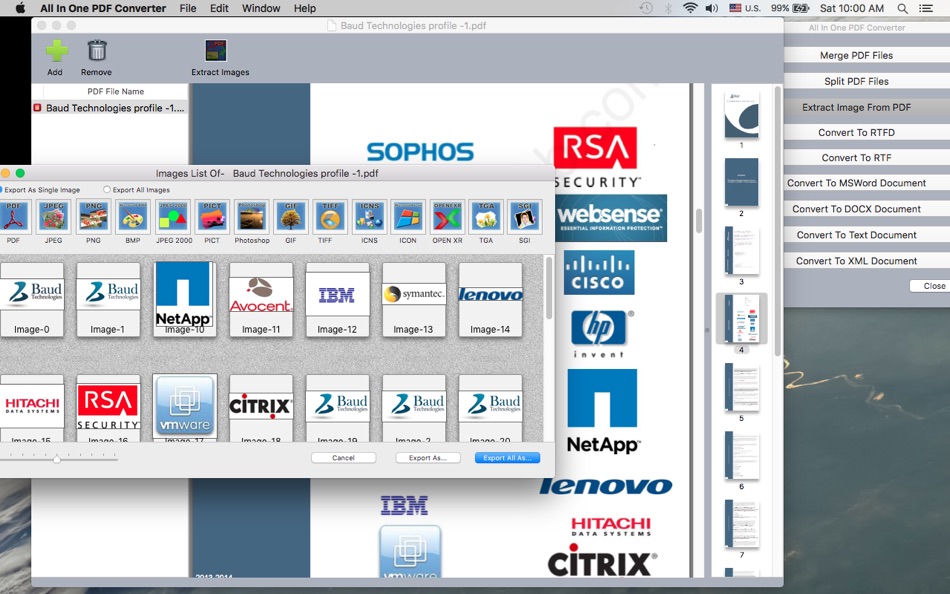Select the Image-14 Lenovo thumbnail
The image size is (950, 594).
pyautogui.click(x=490, y=299)
